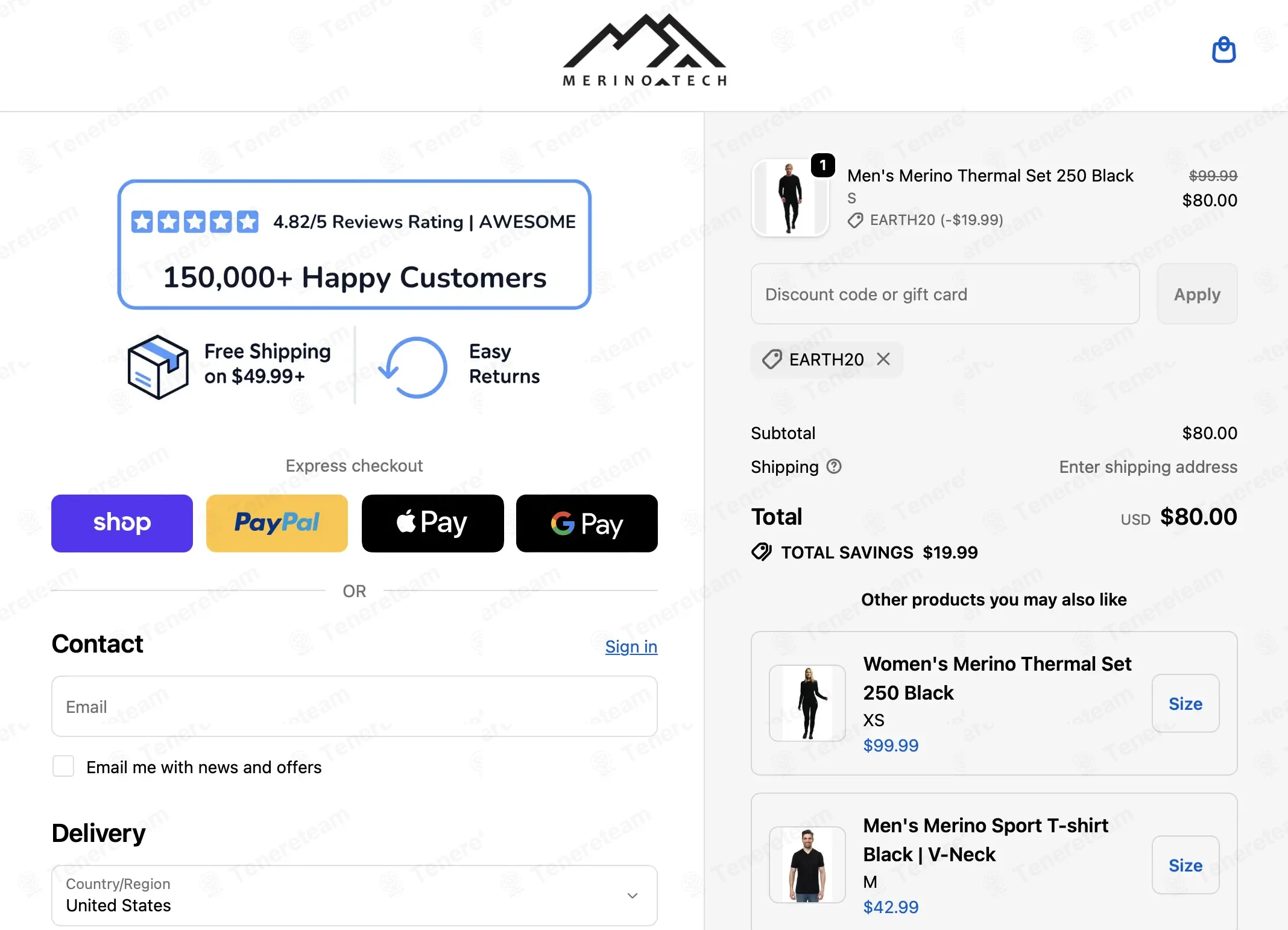Screen dimensions: 1288x930
Task: Pay with Apple Pay button
Action: (432, 523)
